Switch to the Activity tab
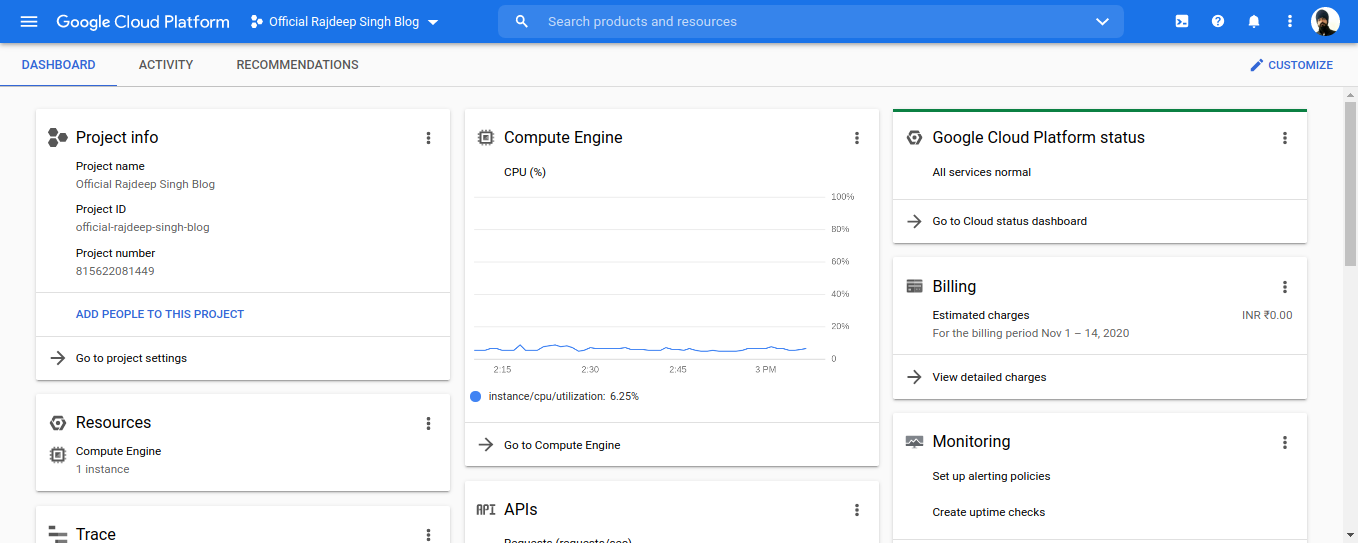Viewport: 1358px width, 543px height. 166,65
